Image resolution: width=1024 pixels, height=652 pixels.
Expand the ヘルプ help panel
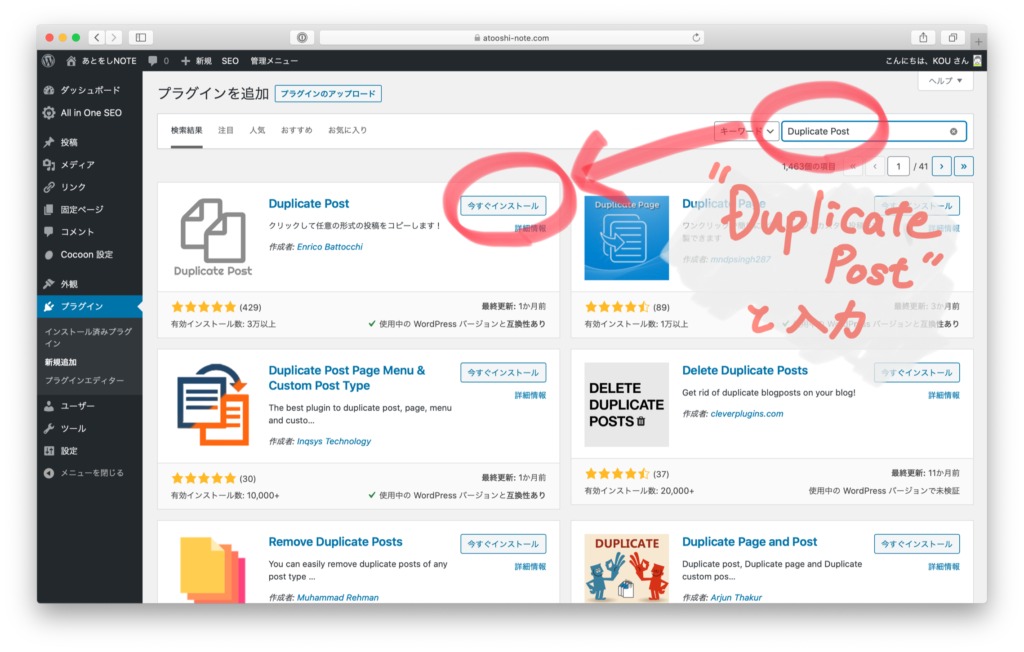click(x=944, y=81)
